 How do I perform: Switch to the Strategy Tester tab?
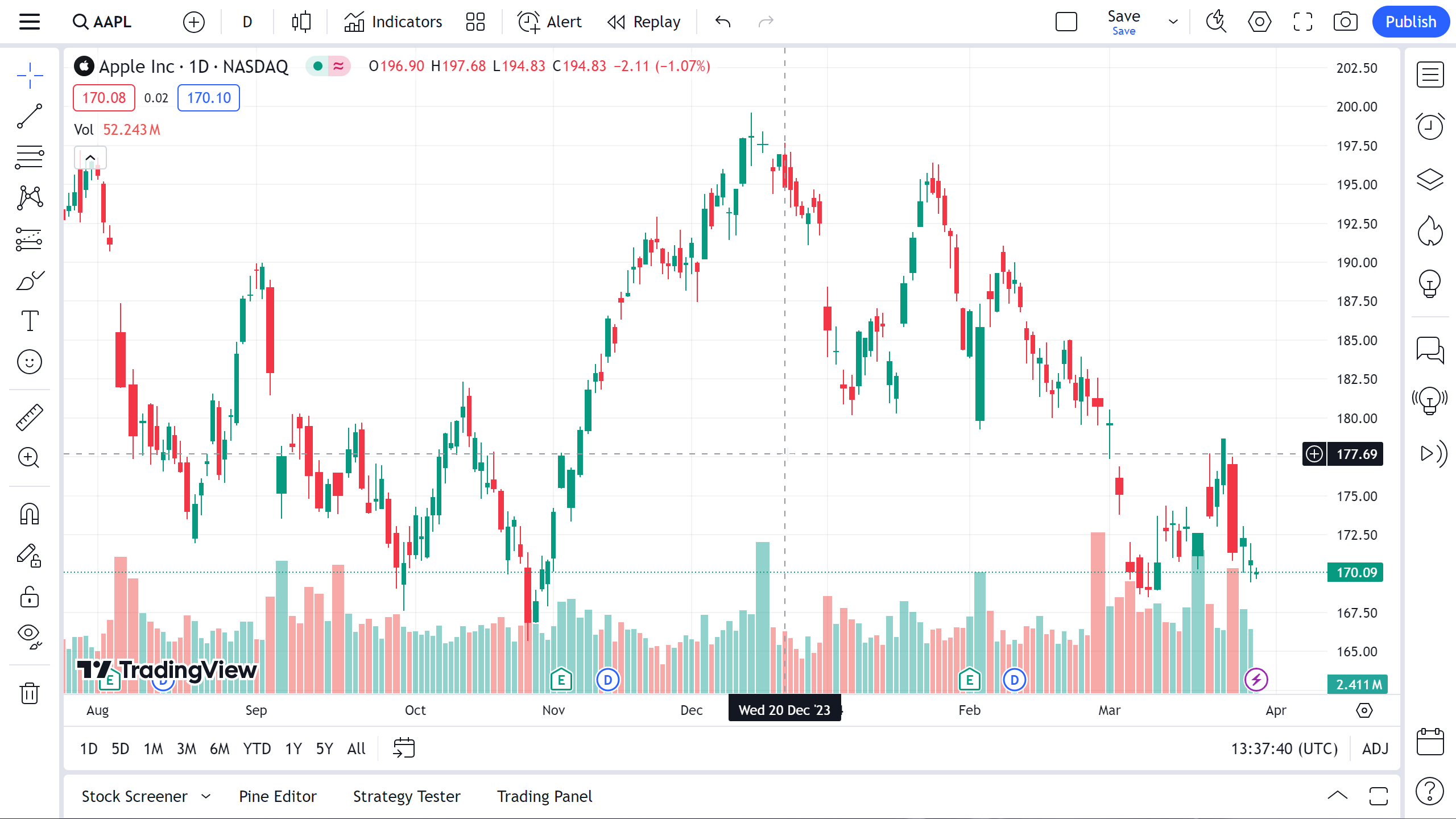coord(407,796)
